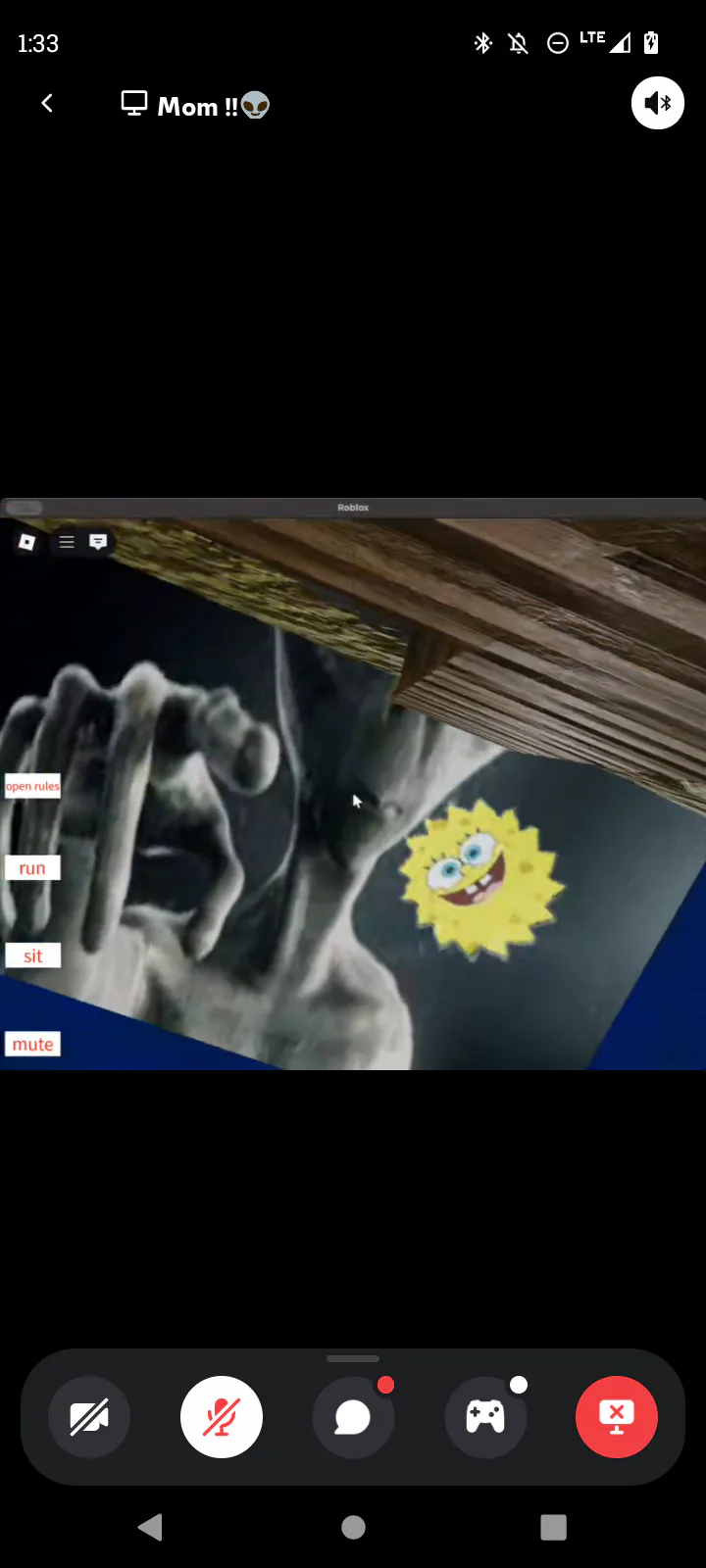
Task: Tap the do-not-disturb status bar icon
Action: pyautogui.click(x=557, y=43)
